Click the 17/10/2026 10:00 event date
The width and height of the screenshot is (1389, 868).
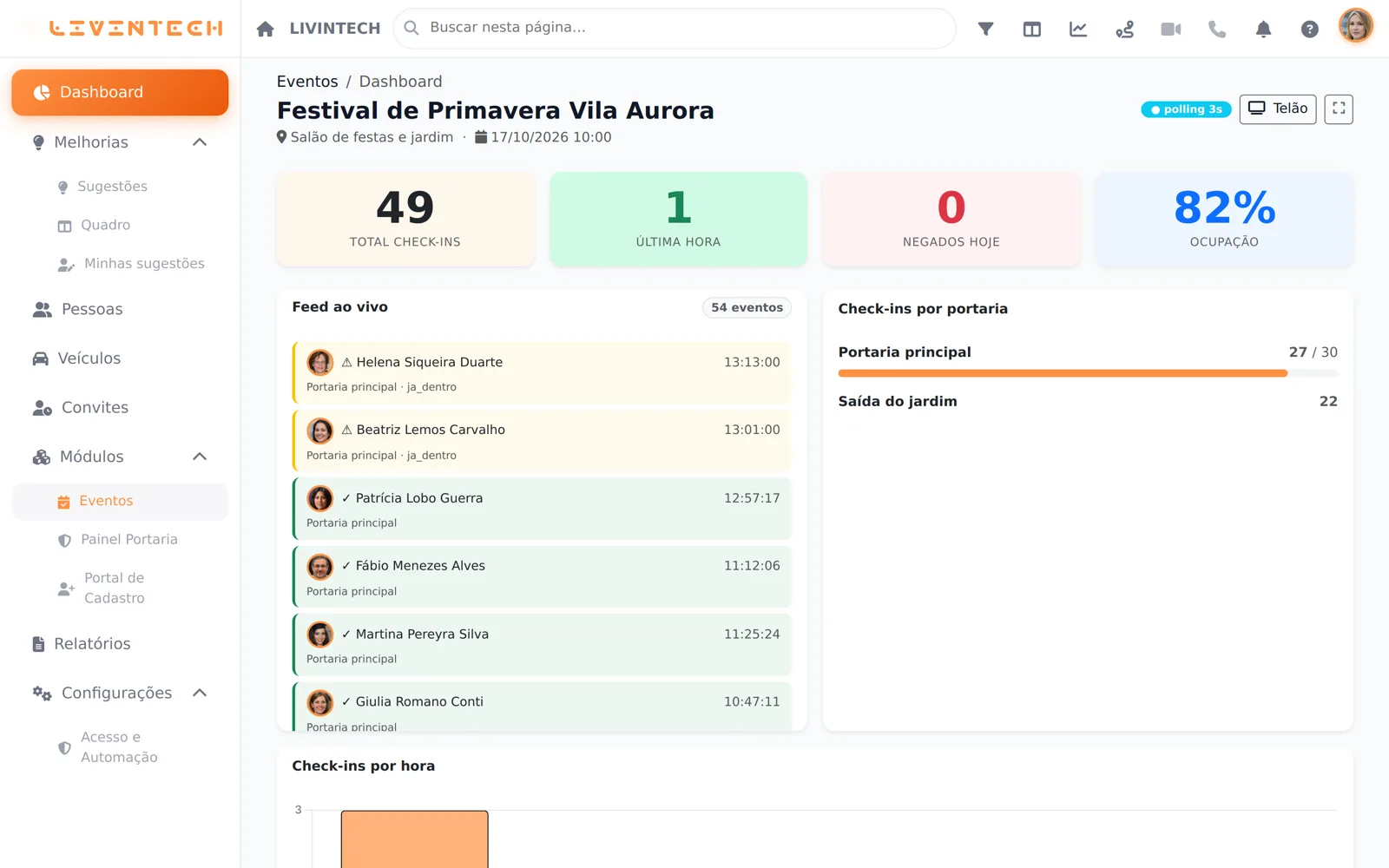click(x=543, y=137)
